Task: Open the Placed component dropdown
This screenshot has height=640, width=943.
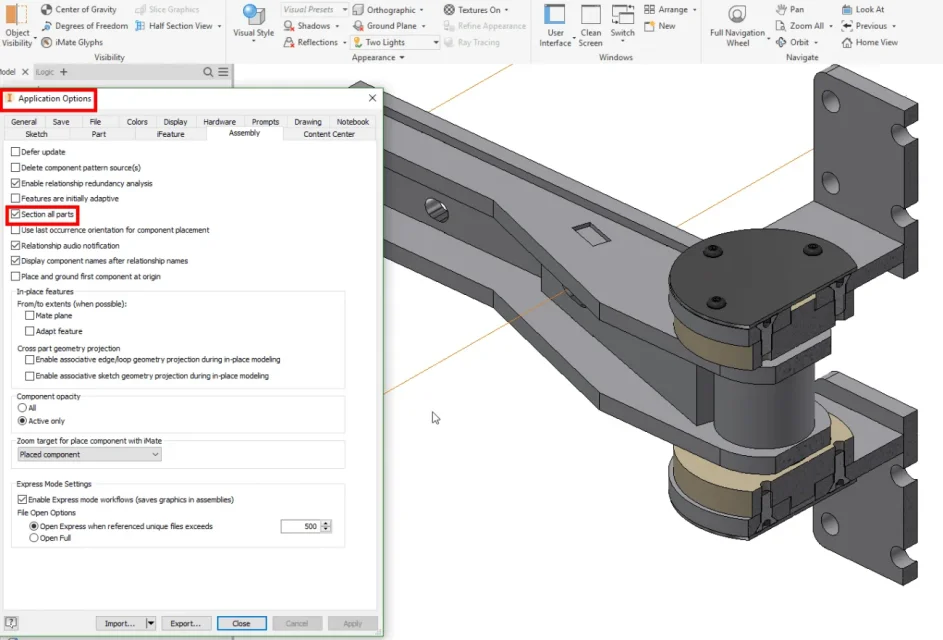Action: (89, 455)
